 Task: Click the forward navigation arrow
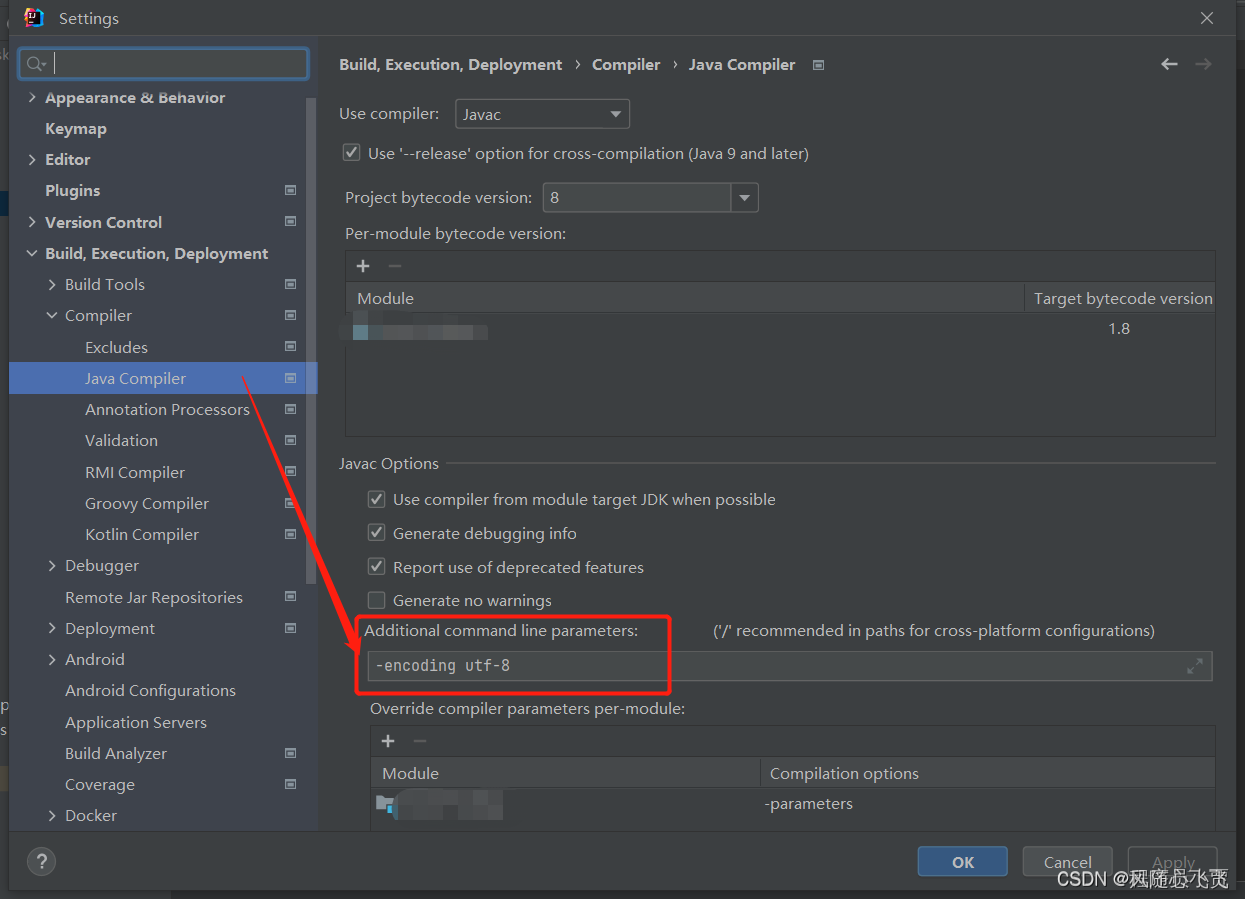pos(1203,64)
